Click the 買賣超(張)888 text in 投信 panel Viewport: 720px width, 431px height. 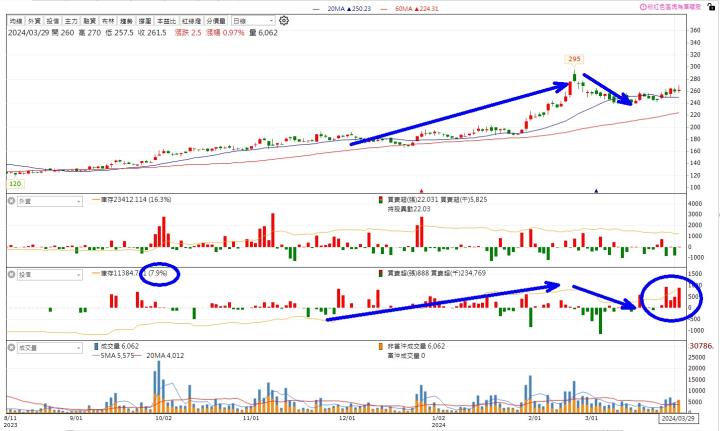pyautogui.click(x=408, y=273)
